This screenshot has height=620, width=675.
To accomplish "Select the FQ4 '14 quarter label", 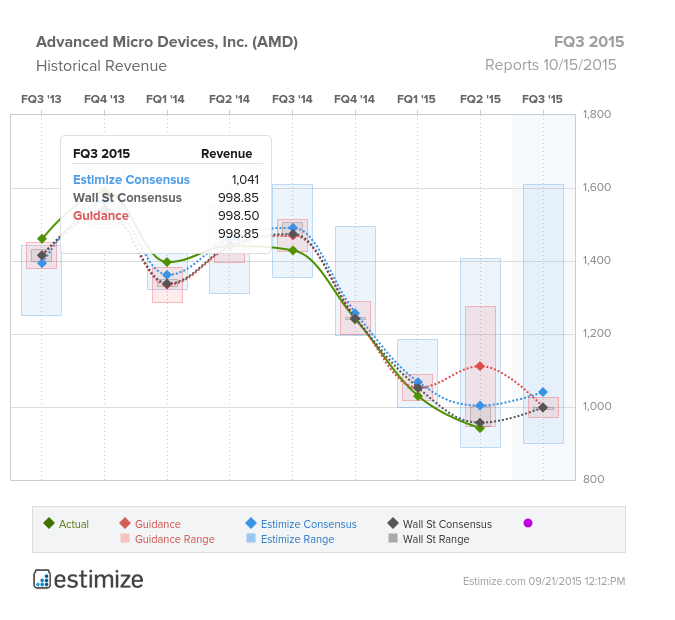I will (x=355, y=99).
